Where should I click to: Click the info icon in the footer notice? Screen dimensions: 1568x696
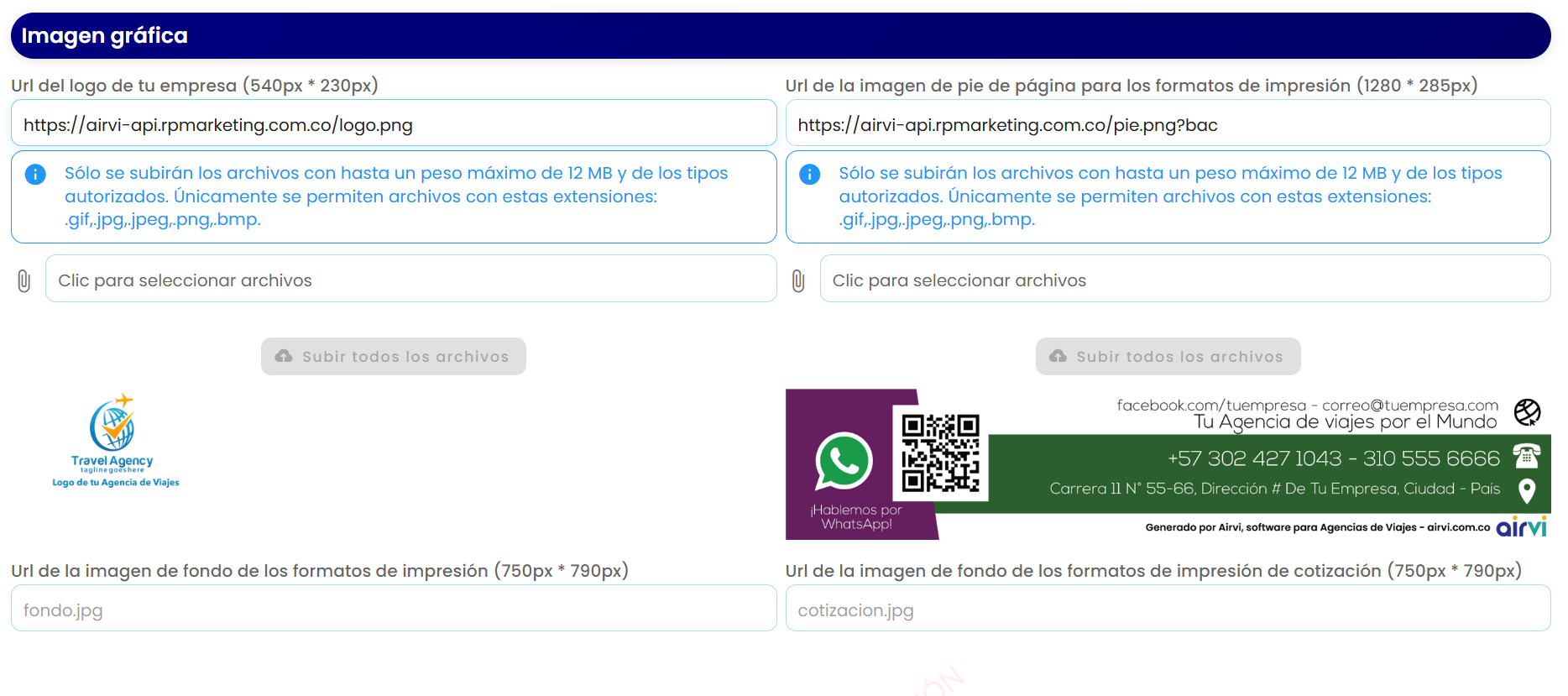[809, 174]
